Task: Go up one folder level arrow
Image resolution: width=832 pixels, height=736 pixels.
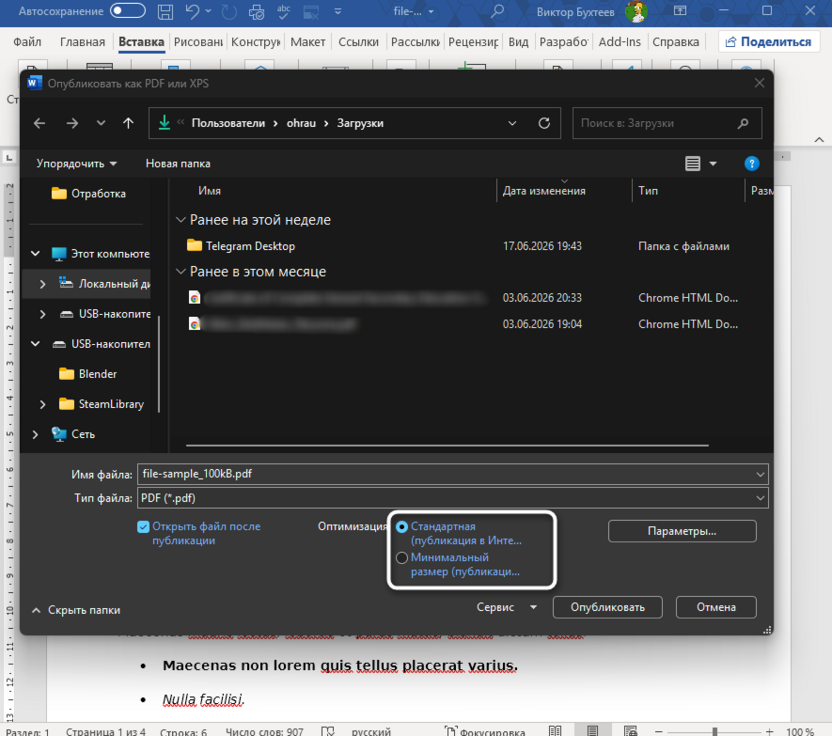Action: pyautogui.click(x=128, y=123)
